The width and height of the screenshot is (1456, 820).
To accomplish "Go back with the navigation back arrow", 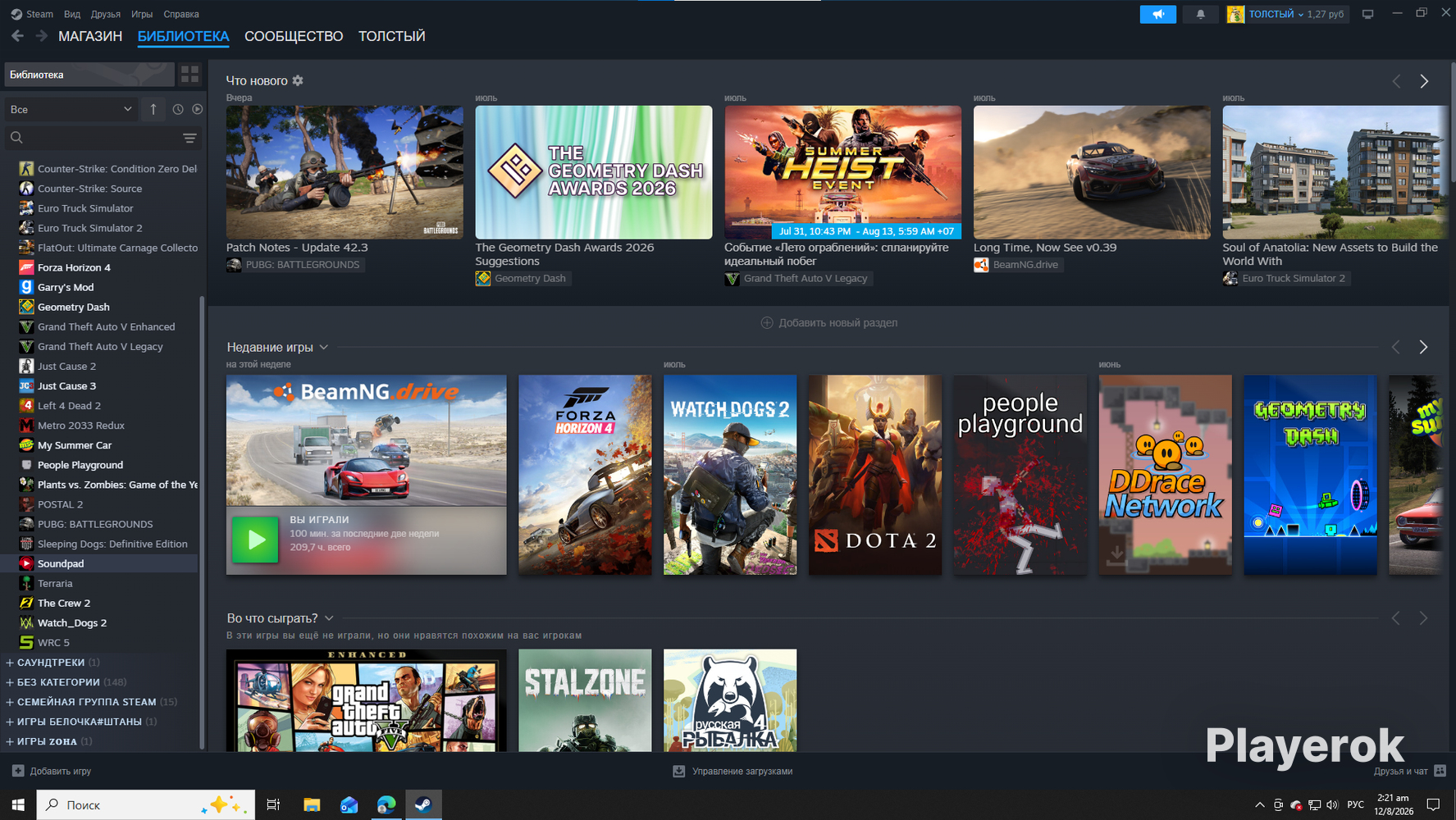I will point(17,36).
